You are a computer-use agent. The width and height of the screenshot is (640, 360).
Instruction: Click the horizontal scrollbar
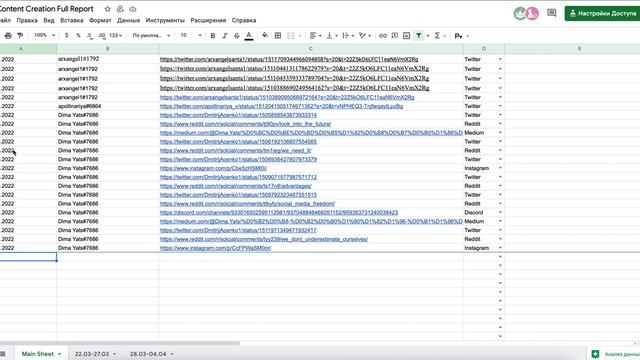point(120,343)
